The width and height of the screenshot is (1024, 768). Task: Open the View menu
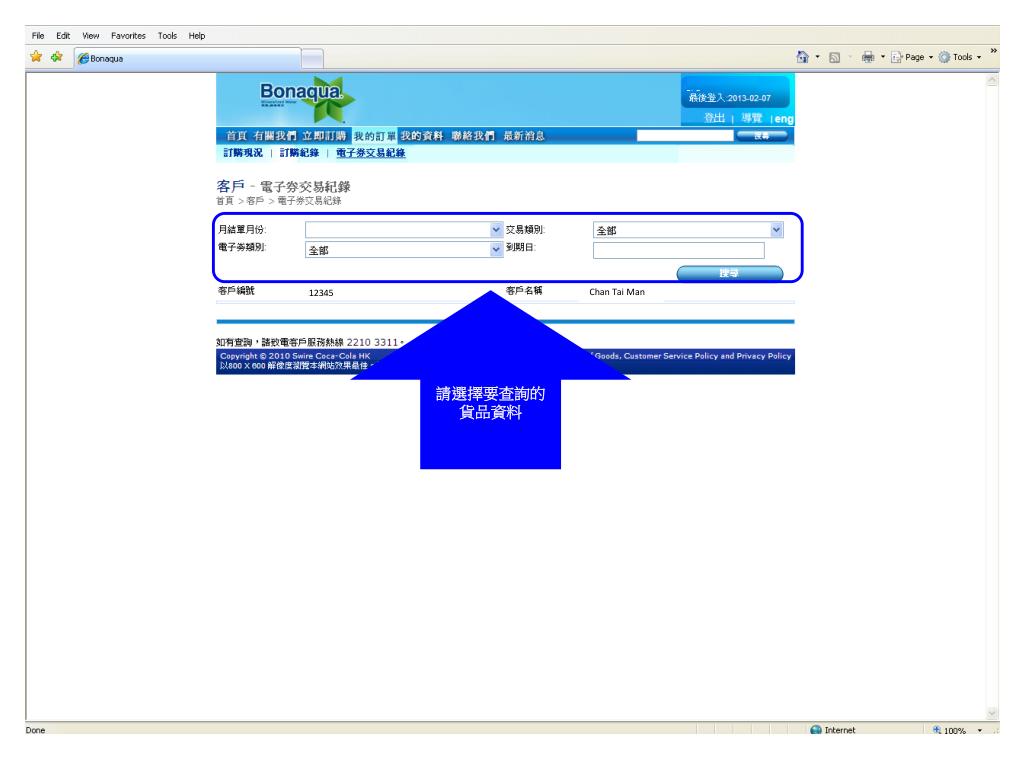pyautogui.click(x=91, y=36)
